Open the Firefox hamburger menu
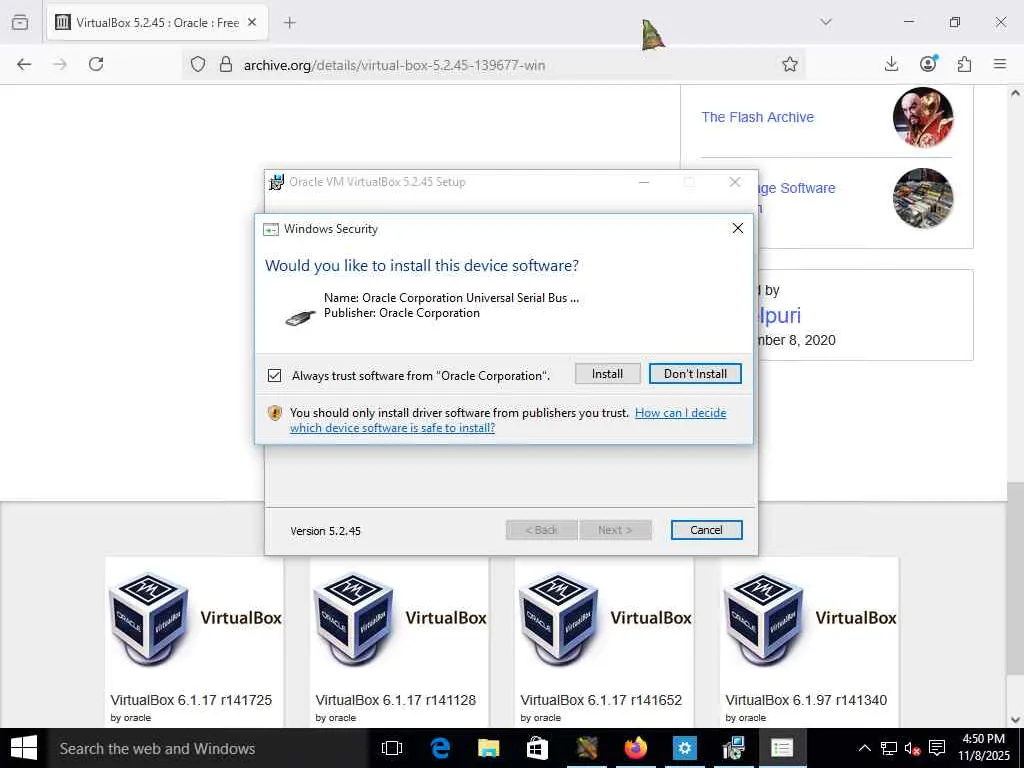This screenshot has width=1024, height=768. click(1000, 64)
